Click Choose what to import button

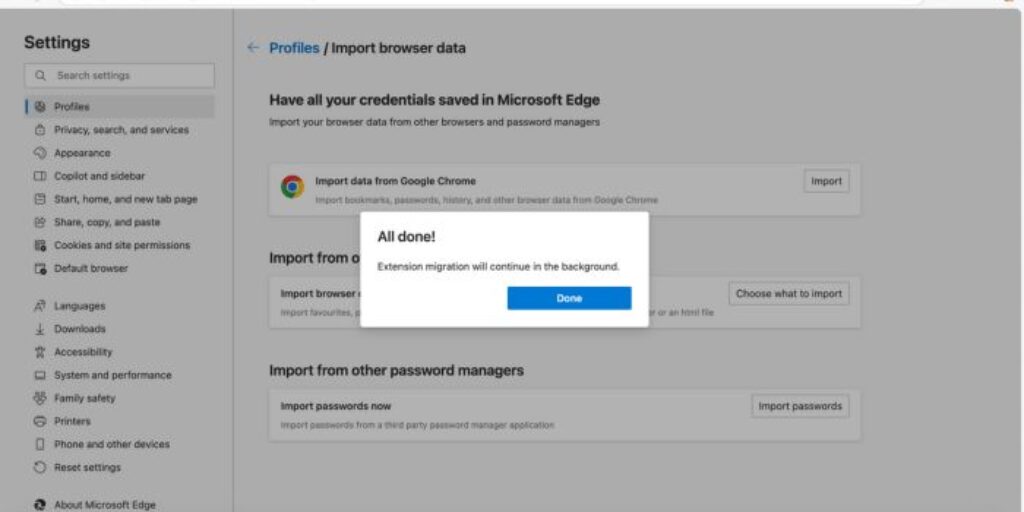coord(789,294)
